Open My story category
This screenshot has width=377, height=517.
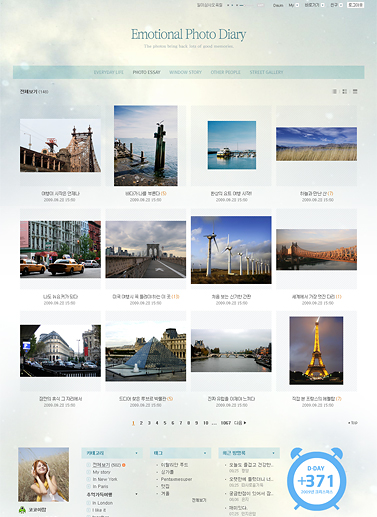[101, 472]
